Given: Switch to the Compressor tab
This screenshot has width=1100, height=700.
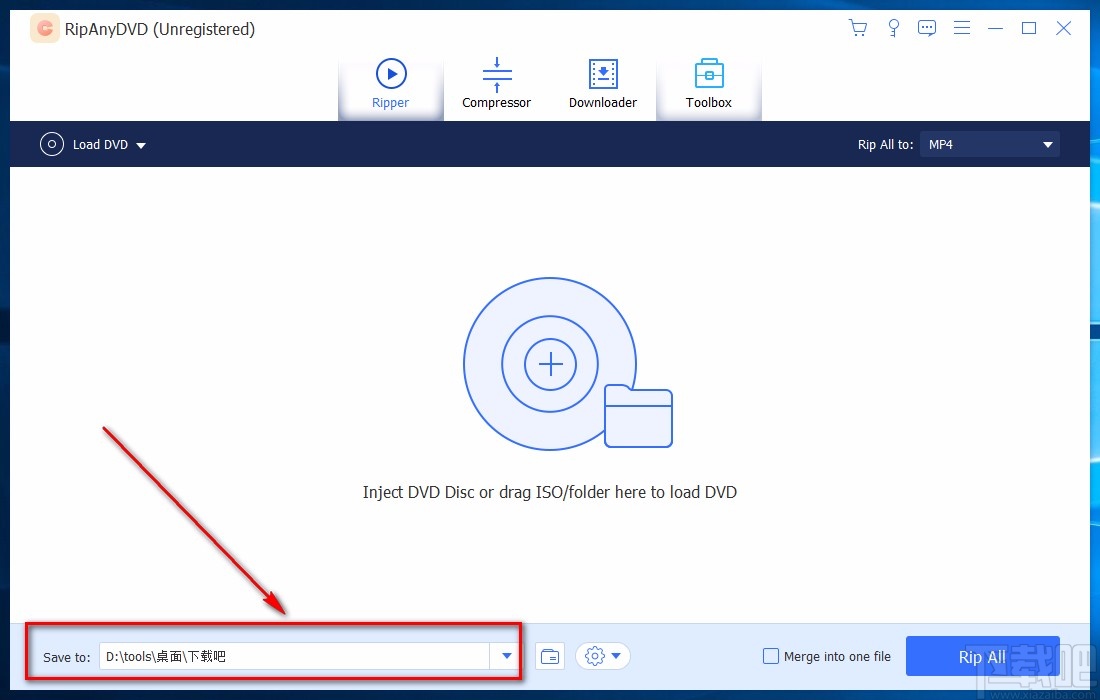Looking at the screenshot, I should (497, 84).
